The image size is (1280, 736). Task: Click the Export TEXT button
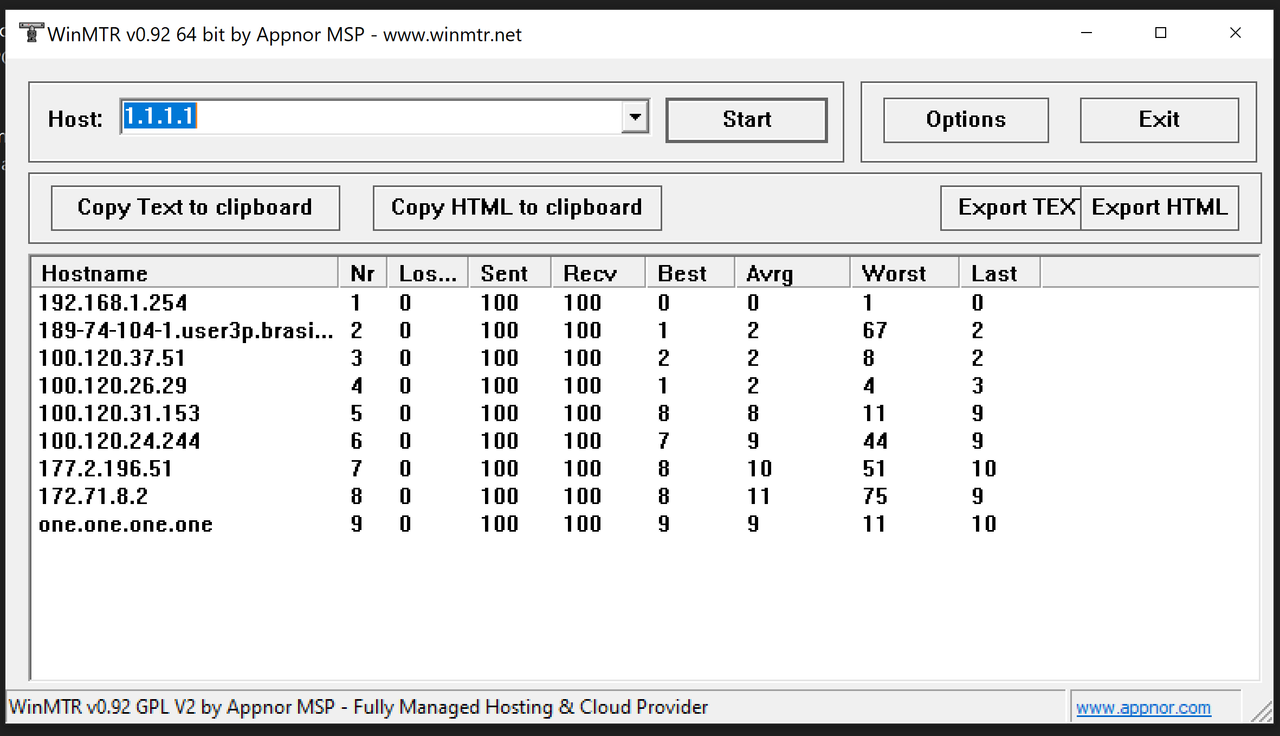pos(1011,208)
